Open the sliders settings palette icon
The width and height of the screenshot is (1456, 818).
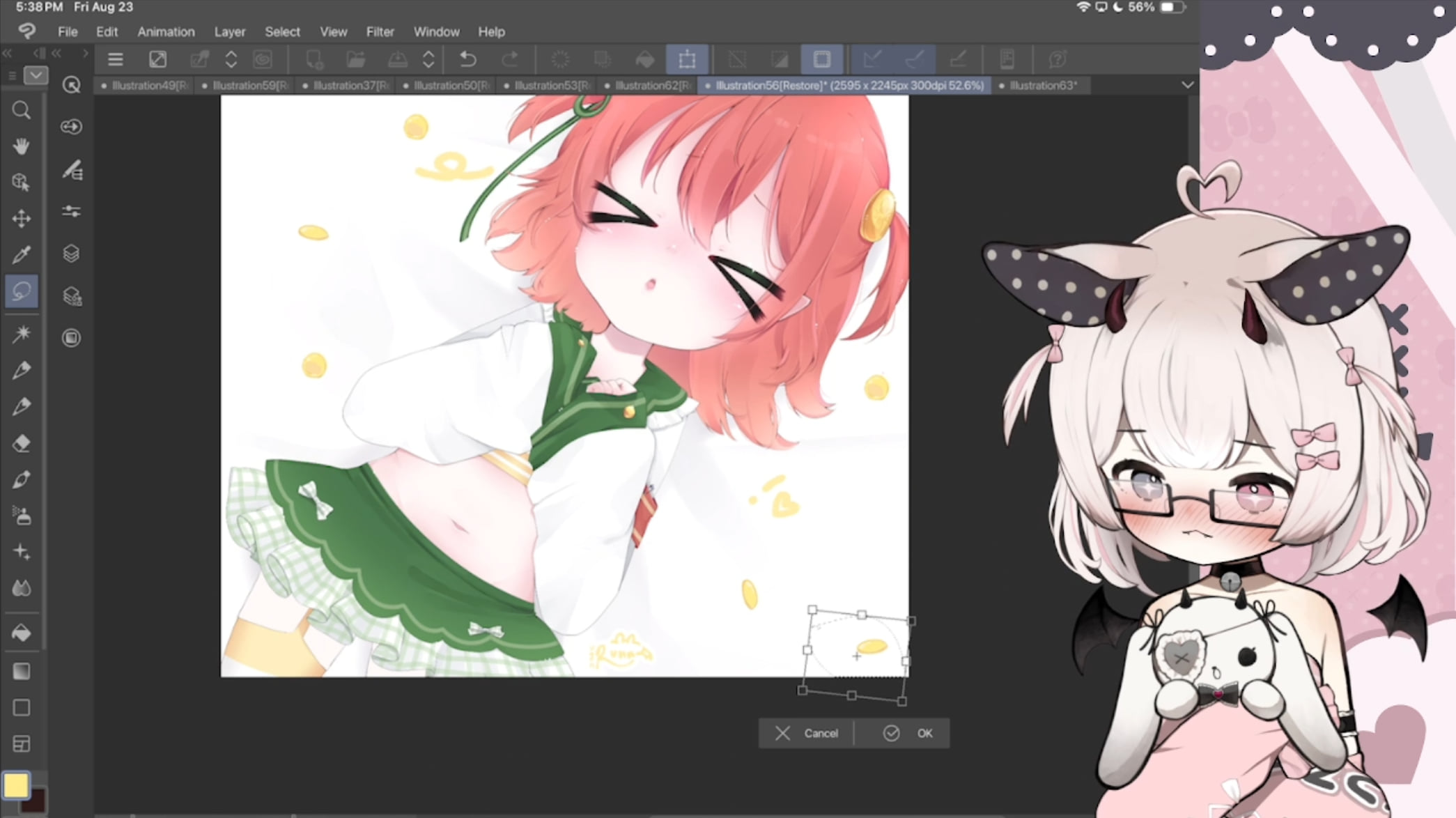tap(71, 211)
